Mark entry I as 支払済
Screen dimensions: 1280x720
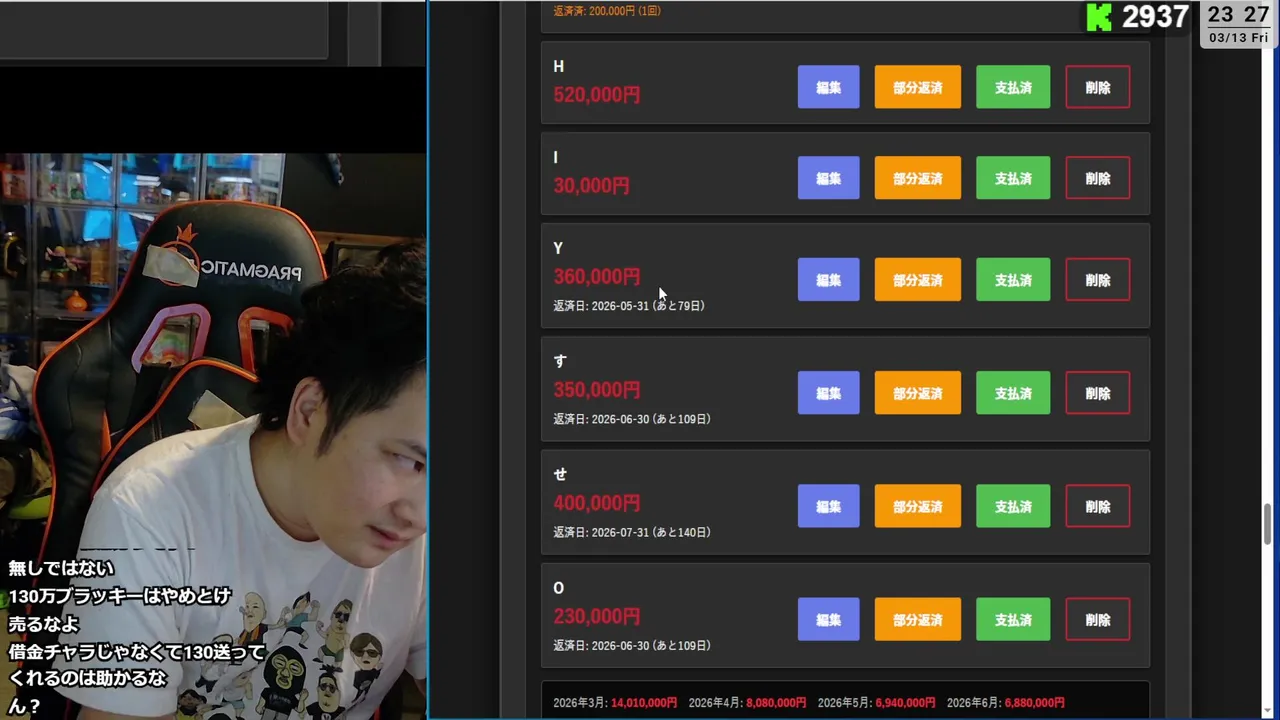click(1013, 178)
